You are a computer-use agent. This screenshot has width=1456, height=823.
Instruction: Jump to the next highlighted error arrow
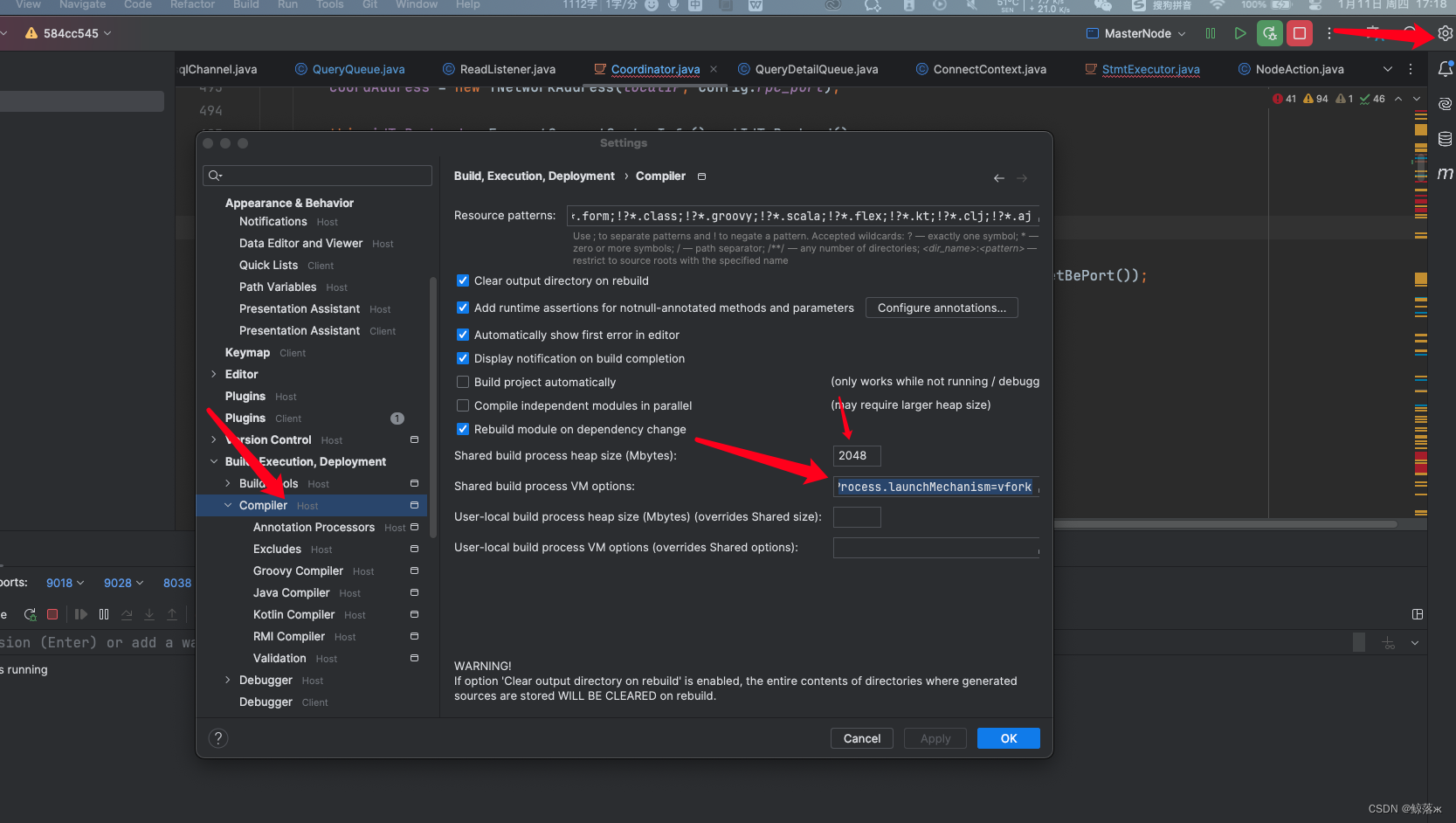click(1417, 99)
